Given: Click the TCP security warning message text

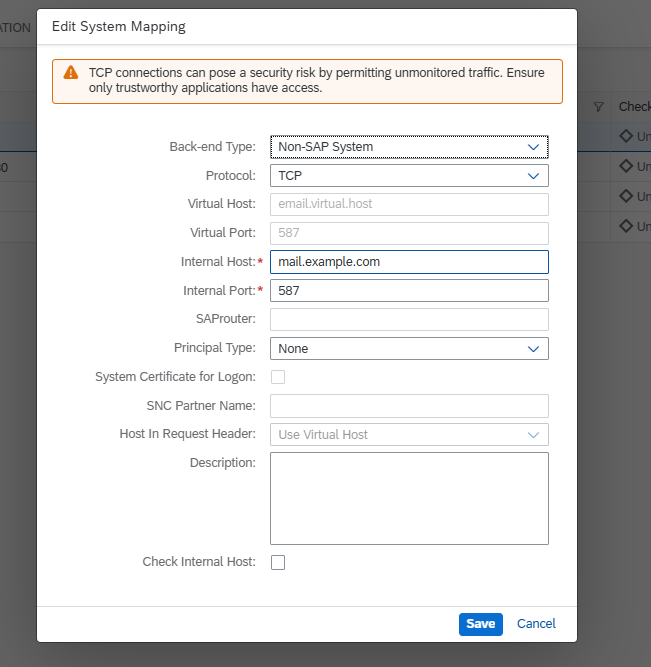Looking at the screenshot, I should pyautogui.click(x=317, y=80).
